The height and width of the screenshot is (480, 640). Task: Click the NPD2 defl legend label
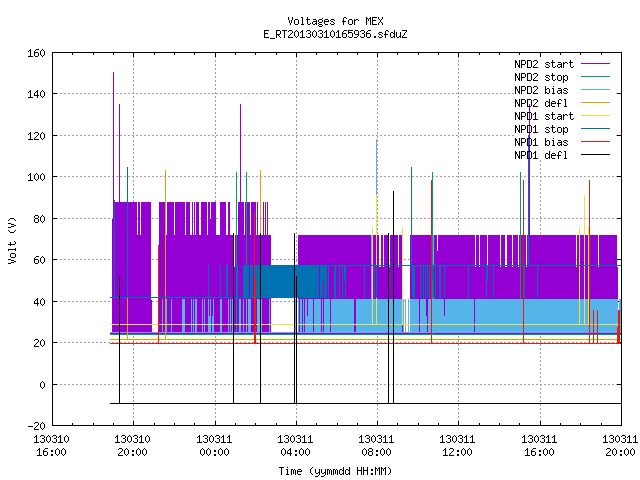click(541, 103)
